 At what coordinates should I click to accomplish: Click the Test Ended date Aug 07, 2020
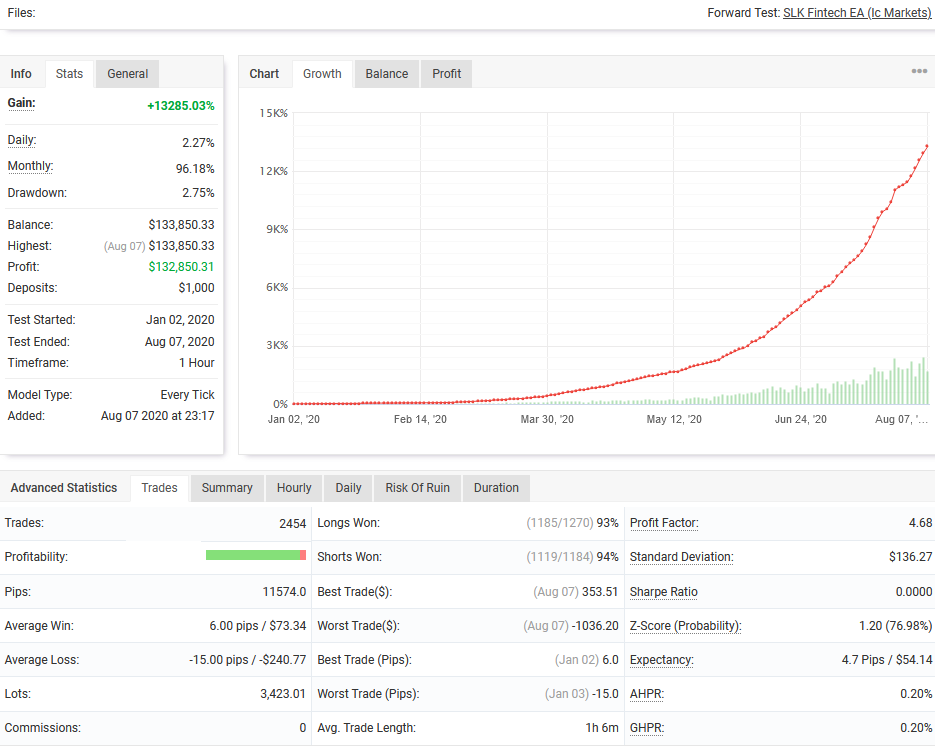point(179,342)
